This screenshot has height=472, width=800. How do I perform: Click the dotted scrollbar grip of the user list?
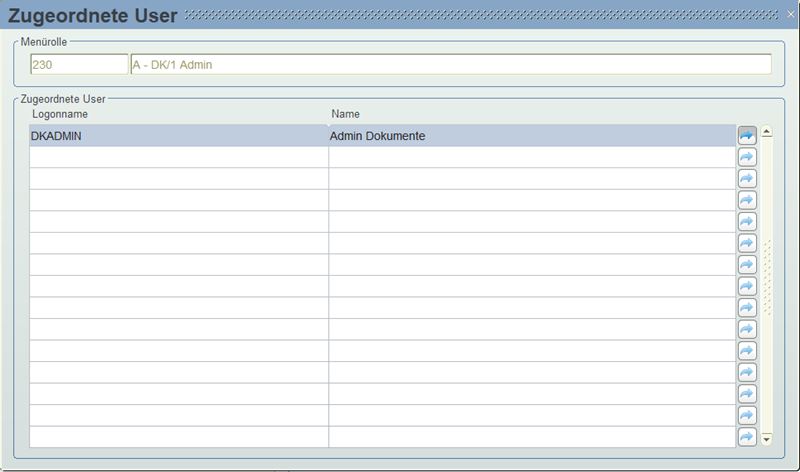point(767,278)
